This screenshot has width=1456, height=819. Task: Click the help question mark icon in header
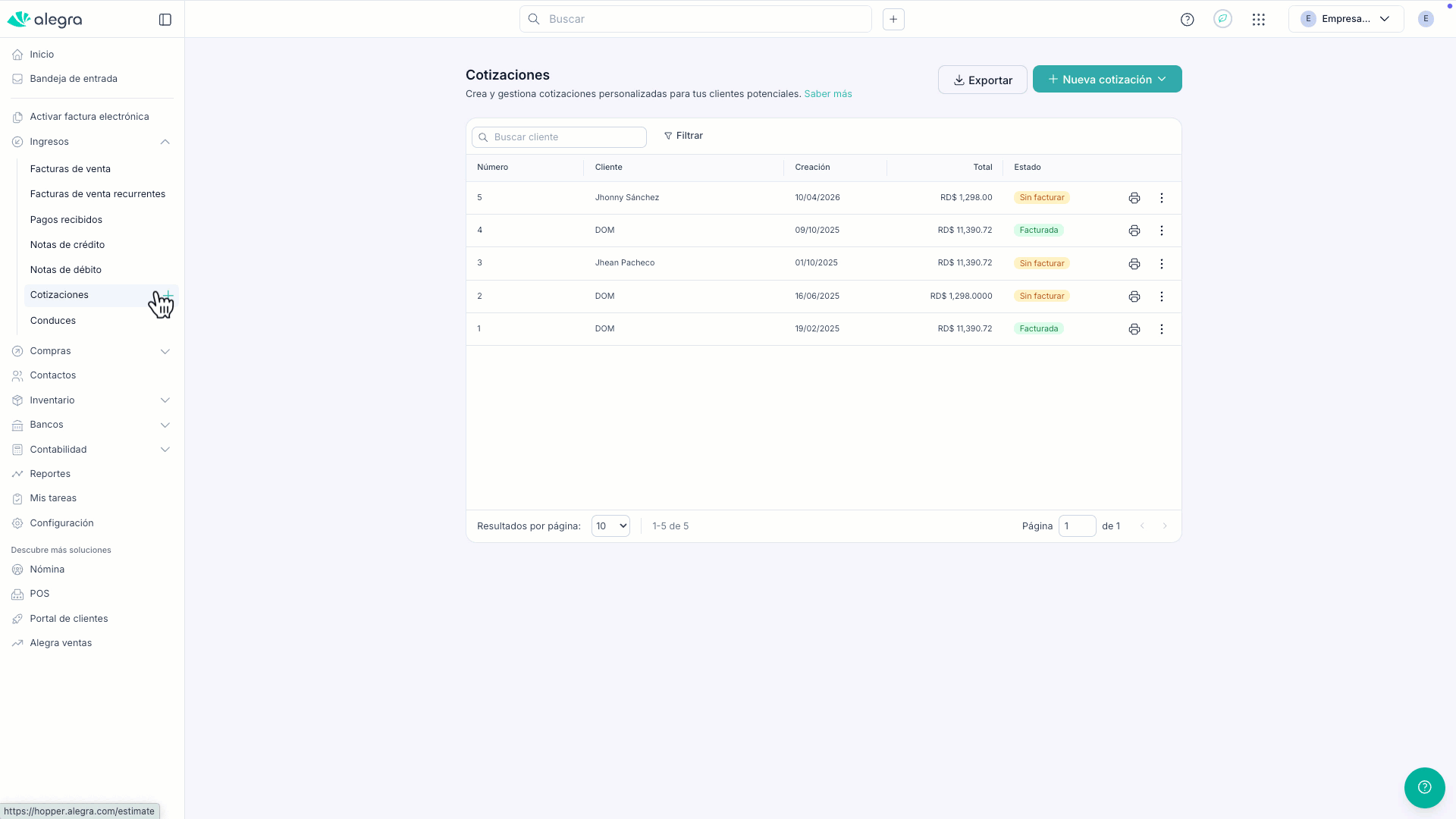[x=1187, y=20]
